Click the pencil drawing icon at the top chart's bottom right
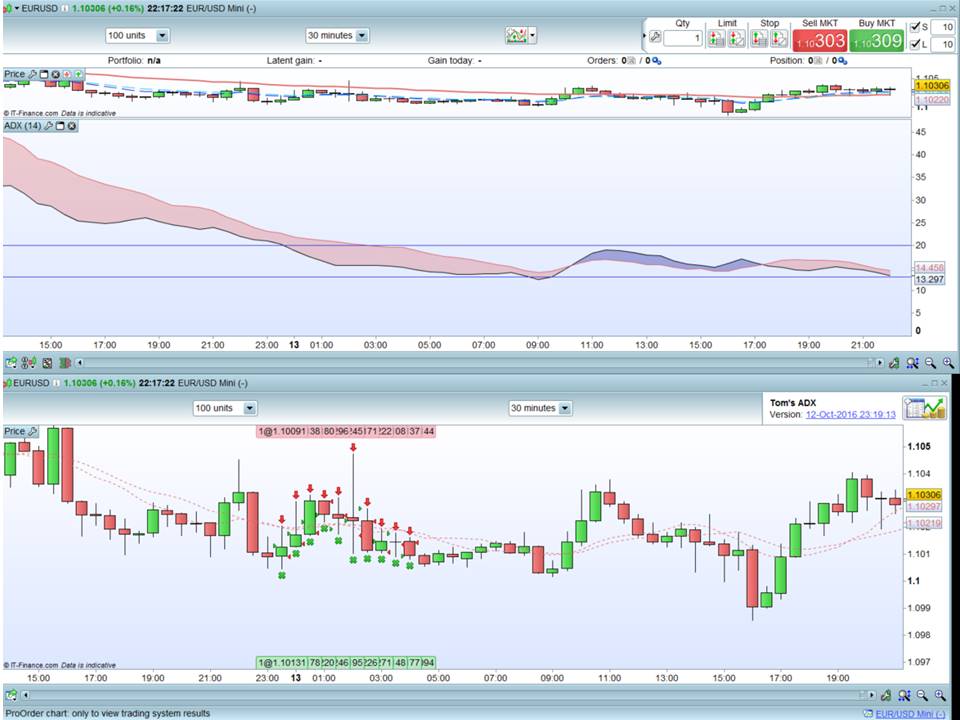 coord(894,363)
